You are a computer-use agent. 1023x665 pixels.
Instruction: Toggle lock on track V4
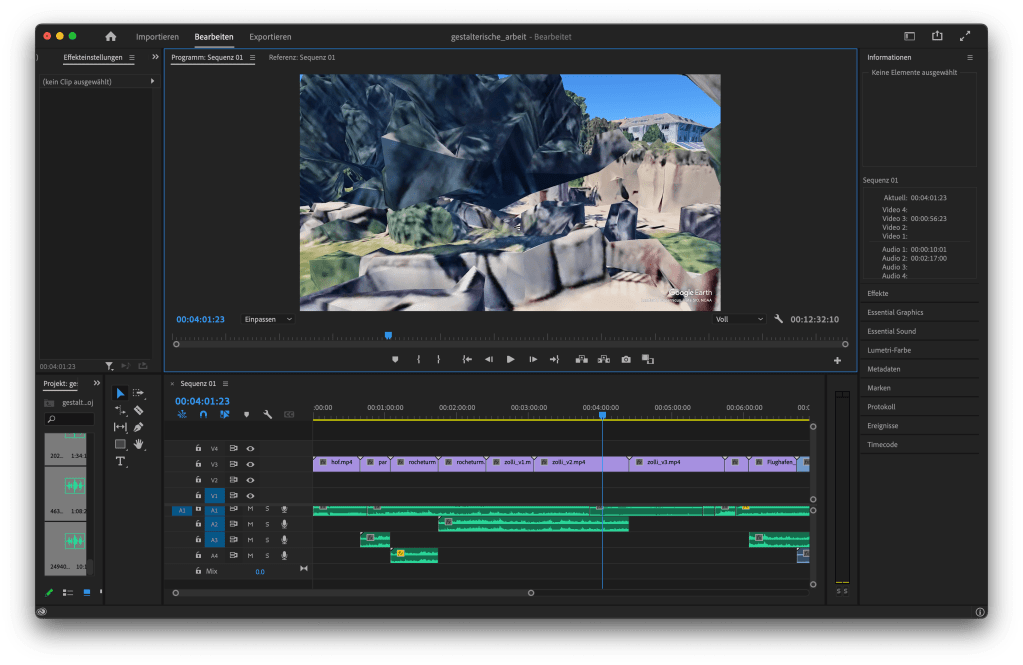[198, 449]
